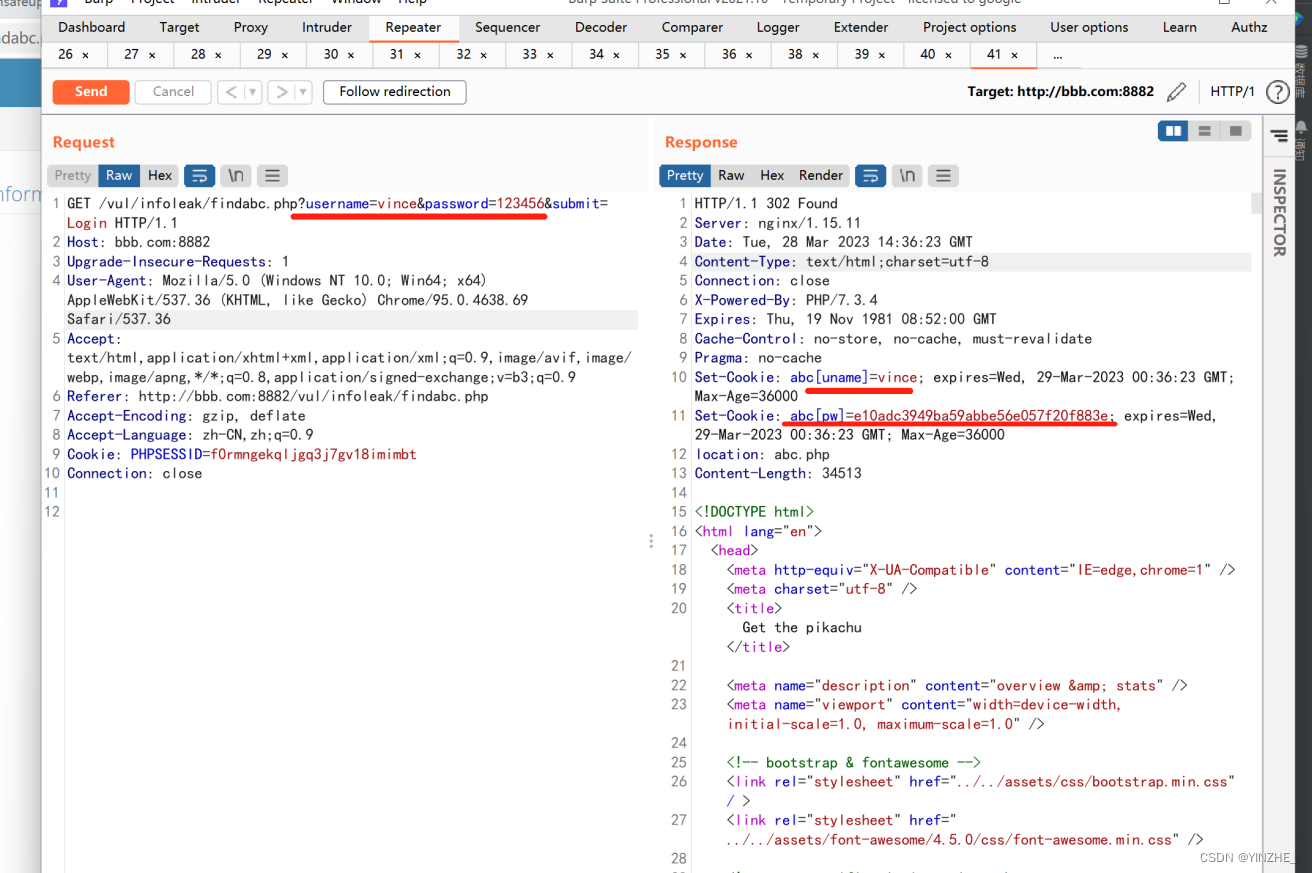This screenshot has width=1312, height=873.
Task: Open the vertical INSPECTOR side panel
Action: pos(1278,212)
